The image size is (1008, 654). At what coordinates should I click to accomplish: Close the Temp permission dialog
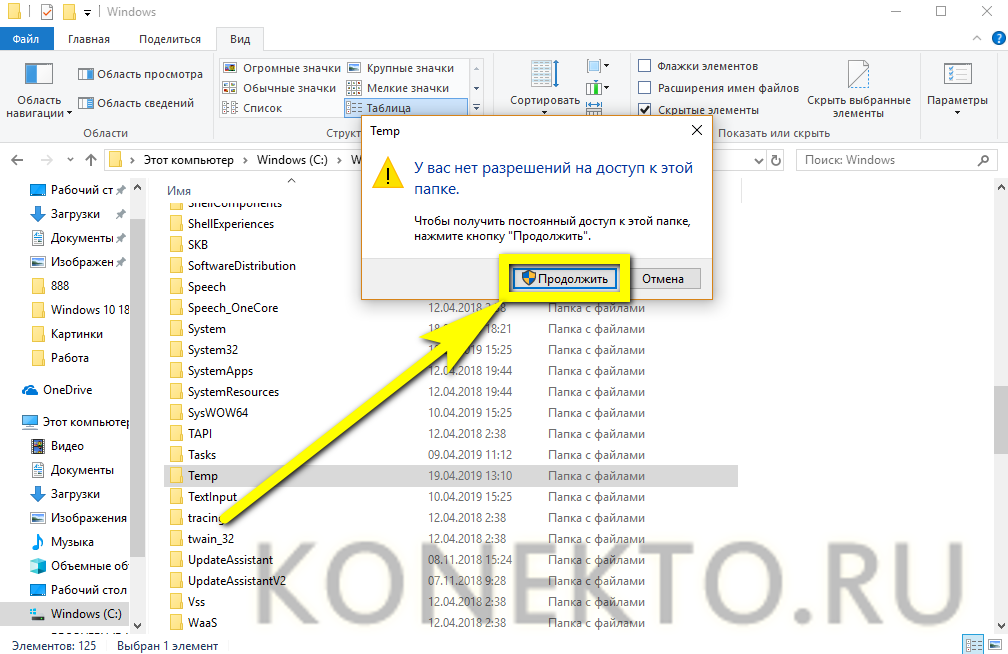(696, 131)
